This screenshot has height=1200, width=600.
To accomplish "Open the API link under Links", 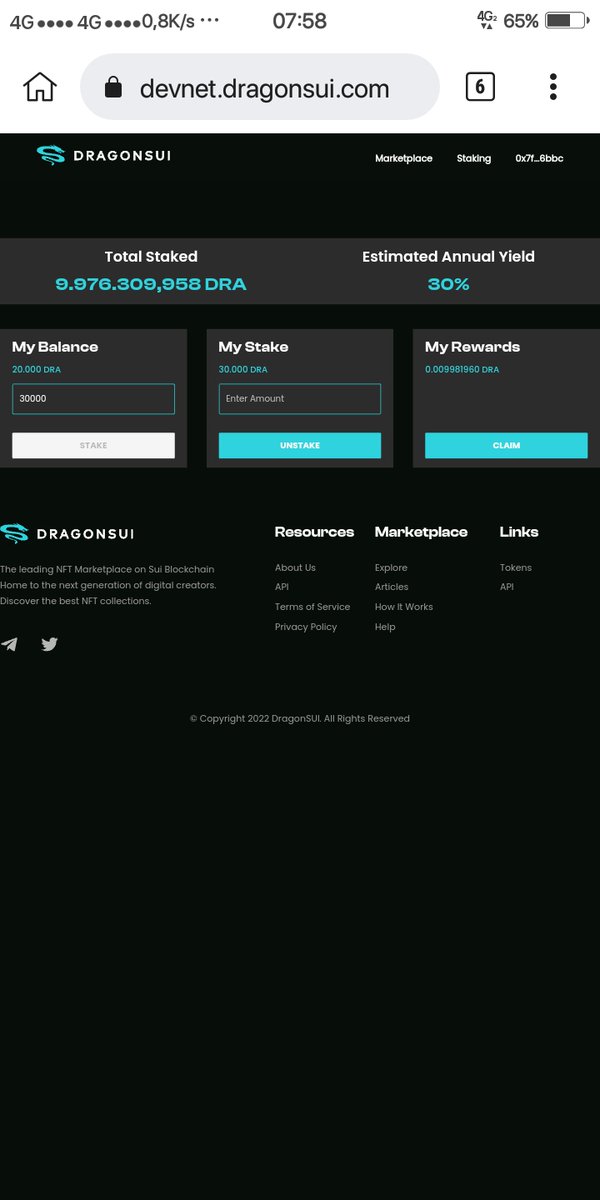I will point(507,587).
